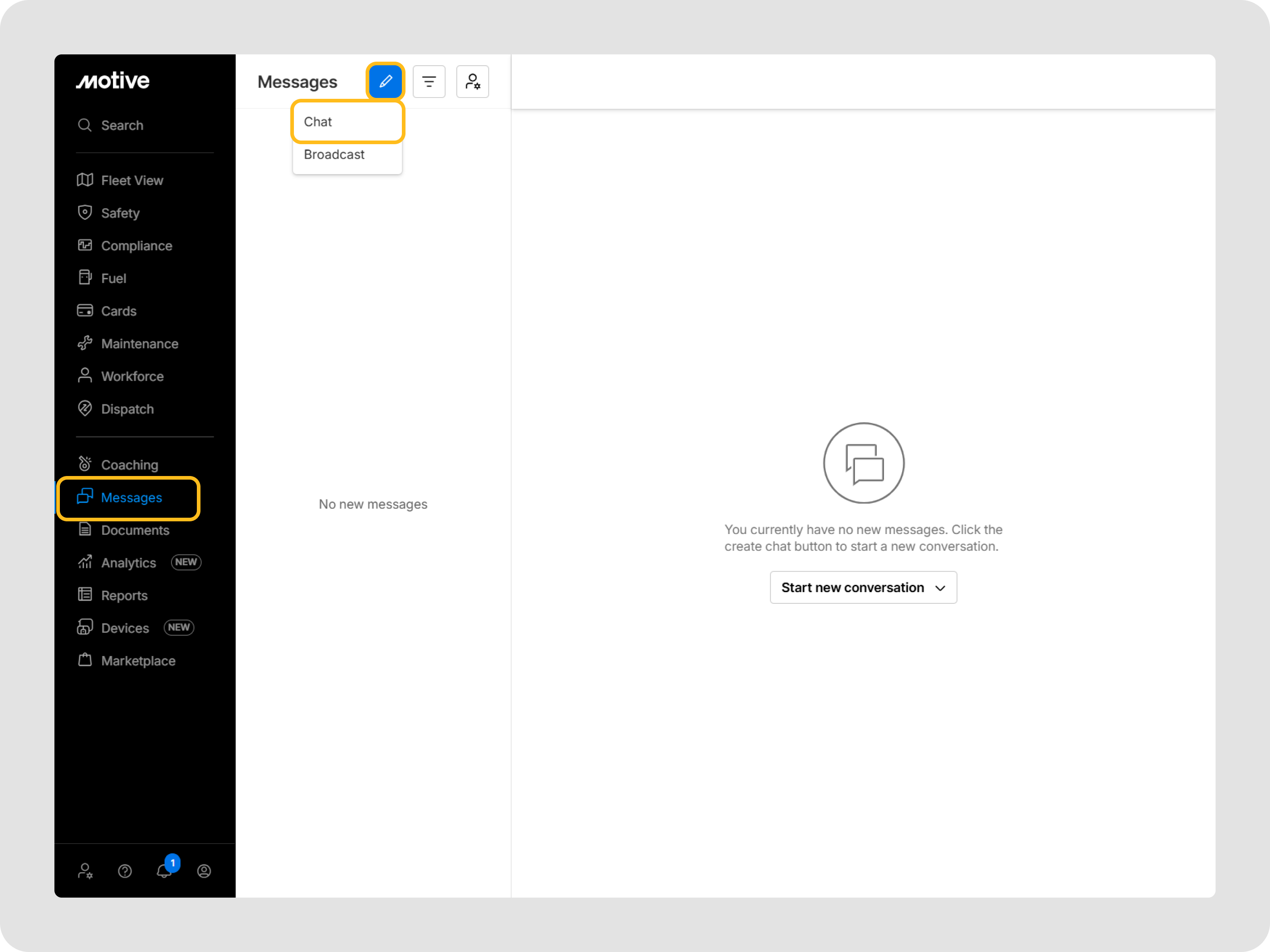Click the Compliance icon in the sidebar
The width and height of the screenshot is (1270, 952).
(x=85, y=245)
